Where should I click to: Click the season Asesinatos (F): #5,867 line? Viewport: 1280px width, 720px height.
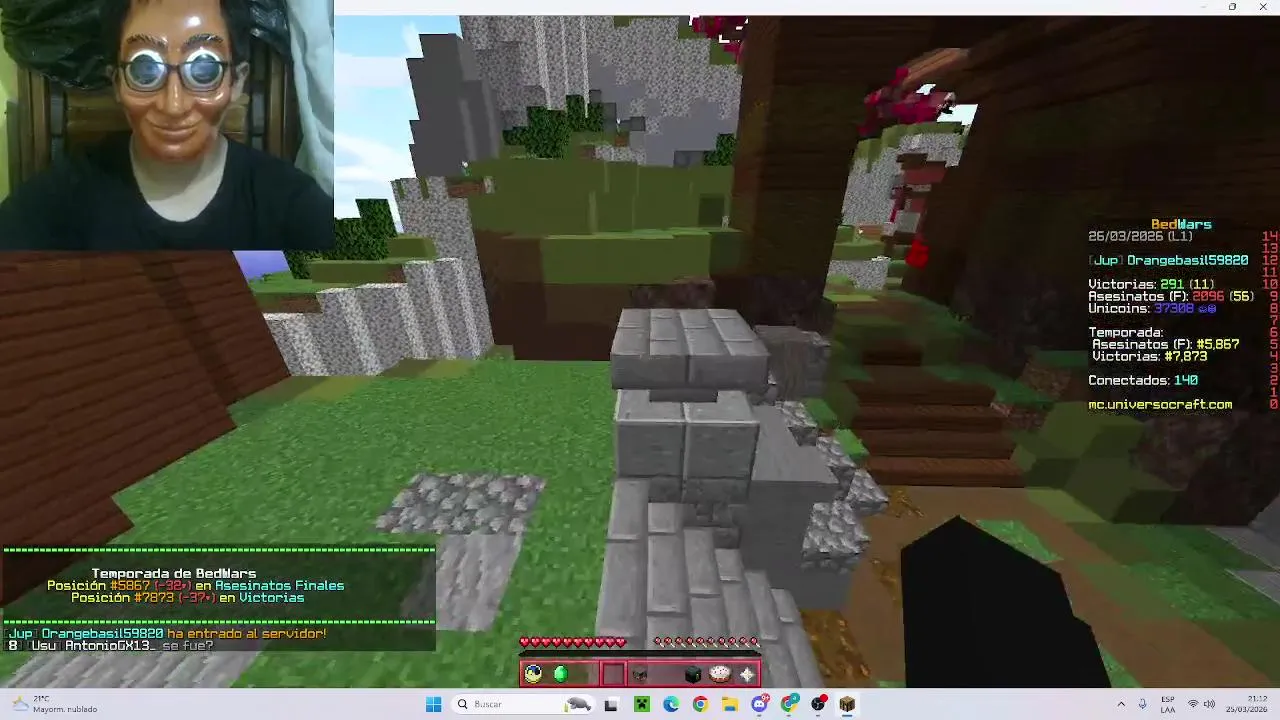1165,344
